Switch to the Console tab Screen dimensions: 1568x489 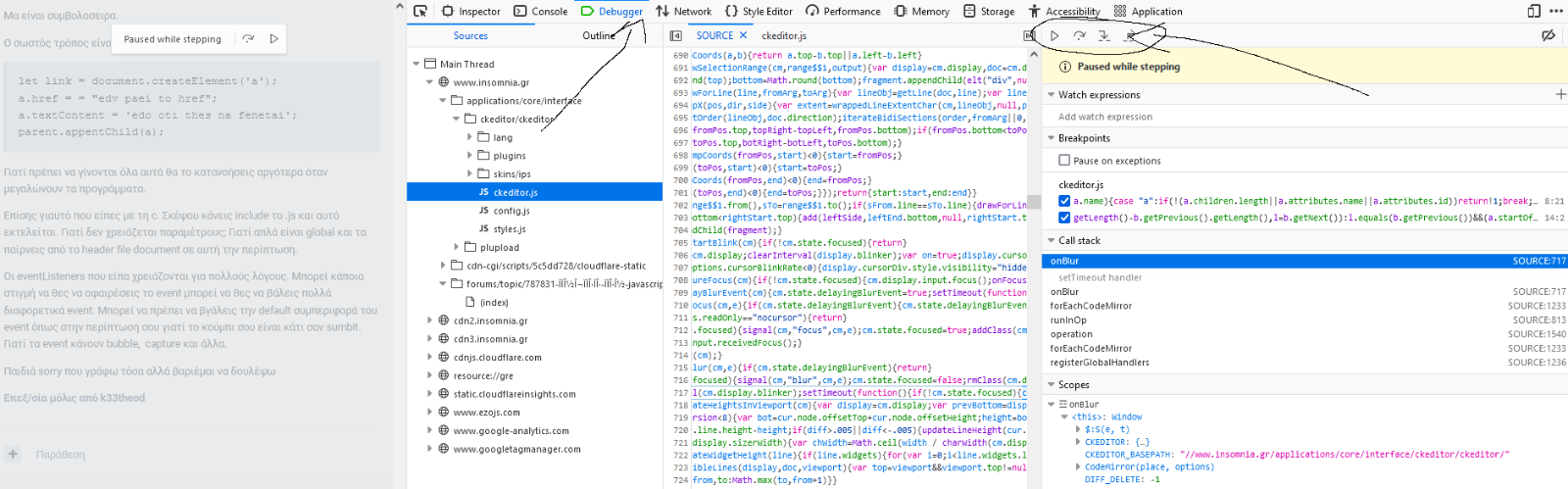(541, 12)
